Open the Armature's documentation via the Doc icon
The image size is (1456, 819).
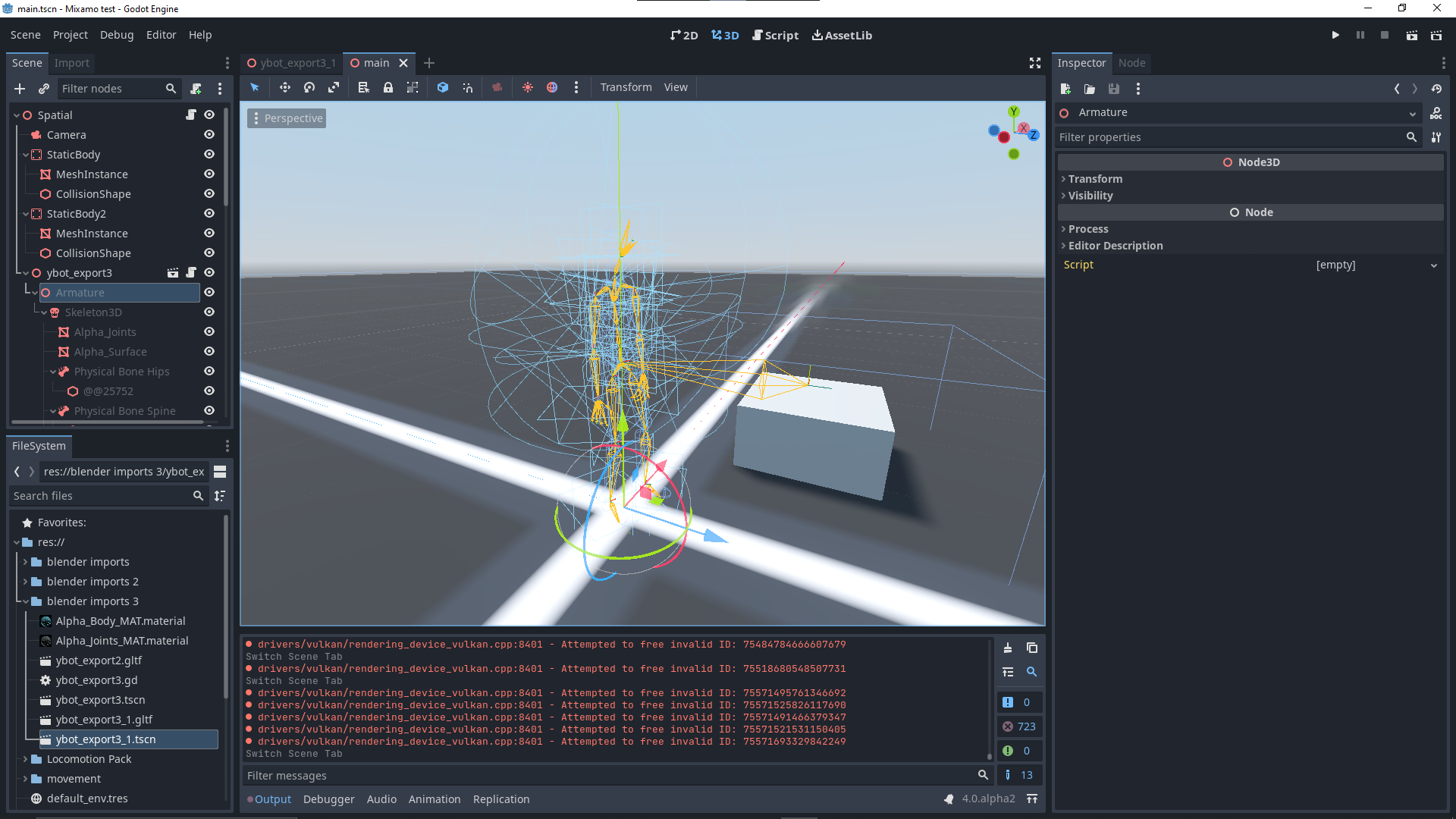tap(1436, 112)
